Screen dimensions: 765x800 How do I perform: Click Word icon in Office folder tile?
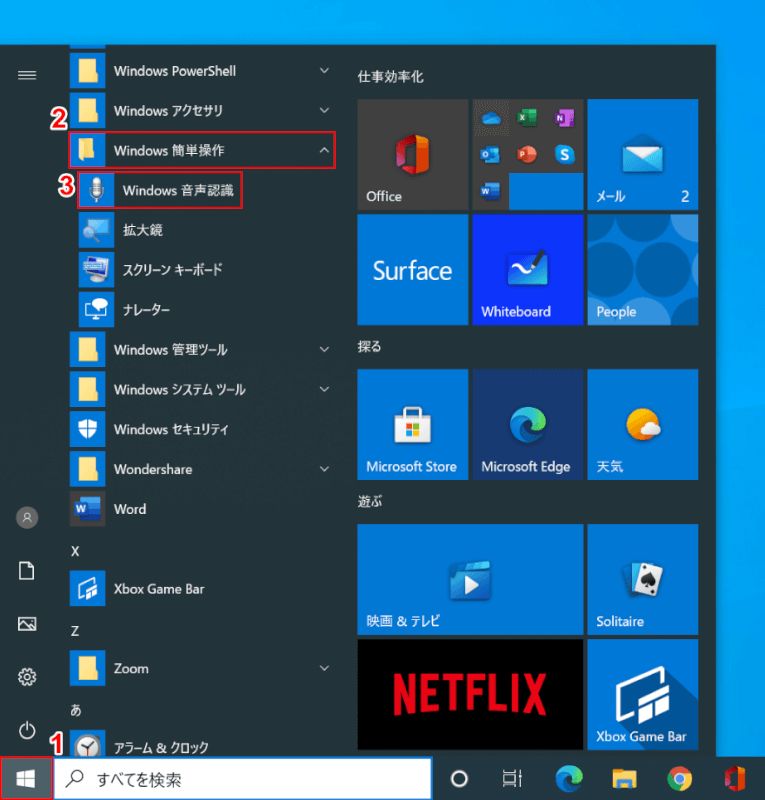click(490, 191)
